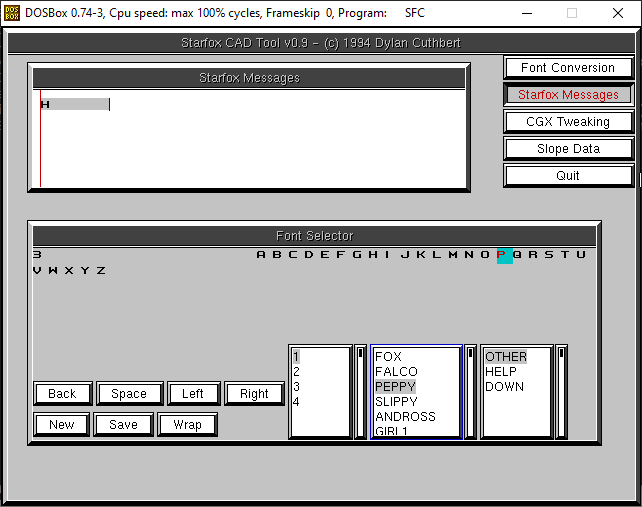Pick glyph Y in Font Selector
The height and width of the screenshot is (507, 642).
85,271
